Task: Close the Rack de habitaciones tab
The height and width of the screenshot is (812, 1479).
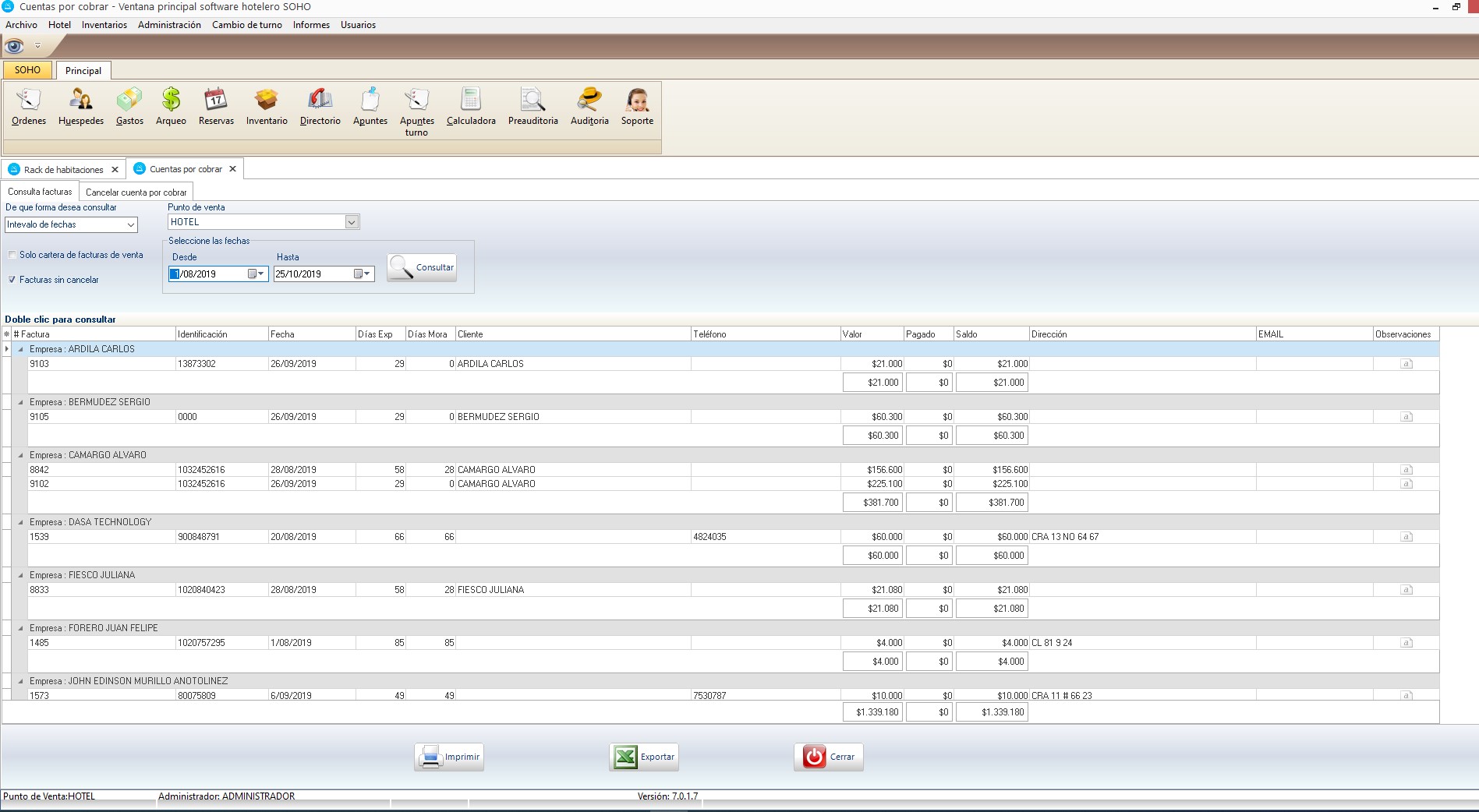Action: point(115,169)
